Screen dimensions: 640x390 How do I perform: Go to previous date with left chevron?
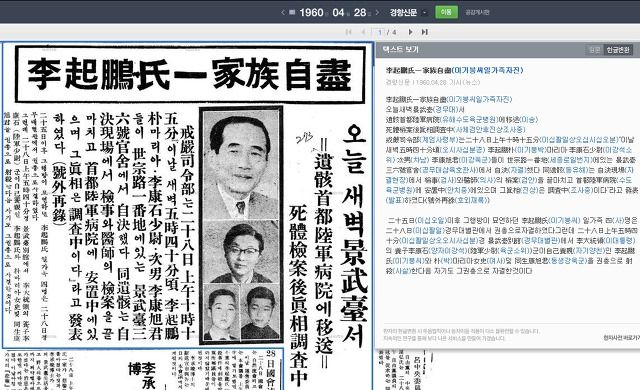[283, 13]
